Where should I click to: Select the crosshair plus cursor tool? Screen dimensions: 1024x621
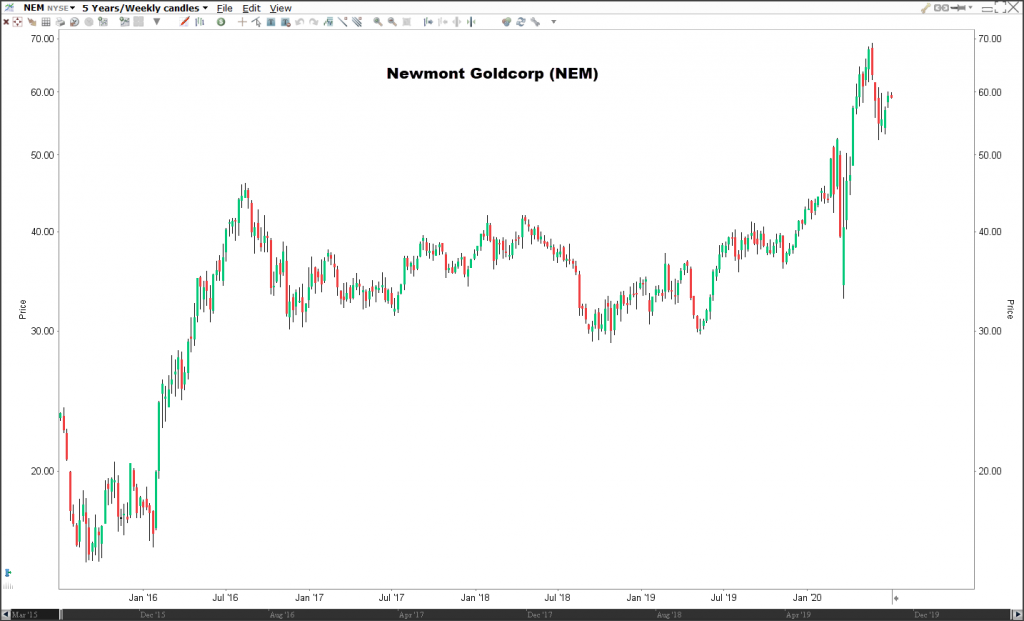click(x=242, y=22)
